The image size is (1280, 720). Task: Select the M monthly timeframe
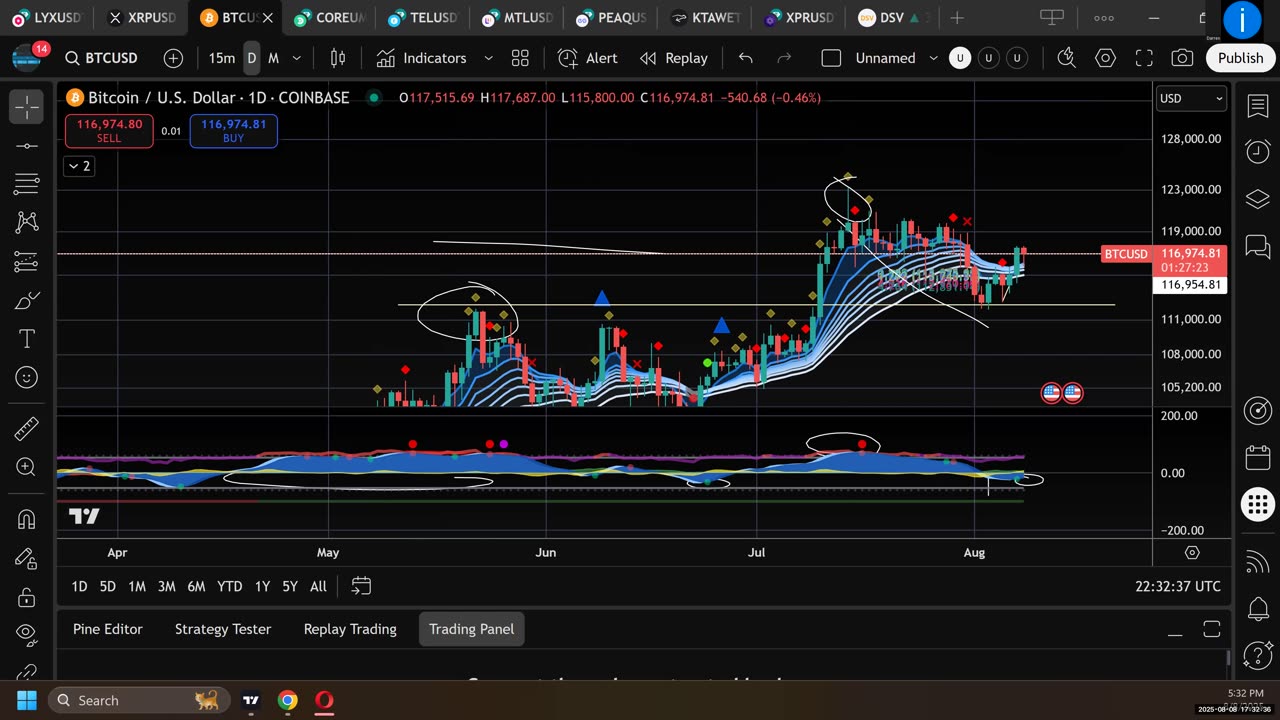pos(273,58)
